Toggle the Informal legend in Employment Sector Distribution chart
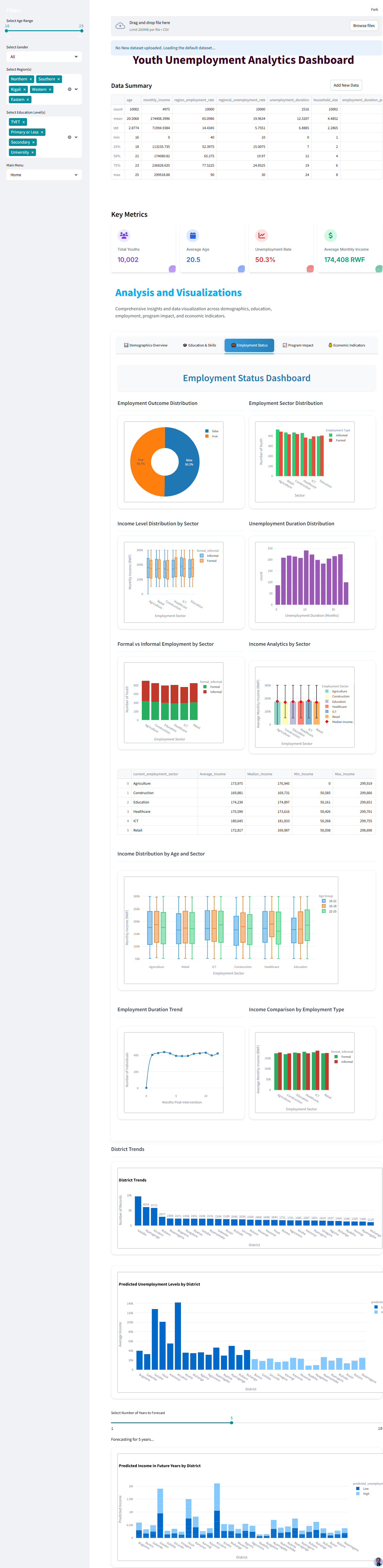The width and height of the screenshot is (383, 1568). point(338,435)
